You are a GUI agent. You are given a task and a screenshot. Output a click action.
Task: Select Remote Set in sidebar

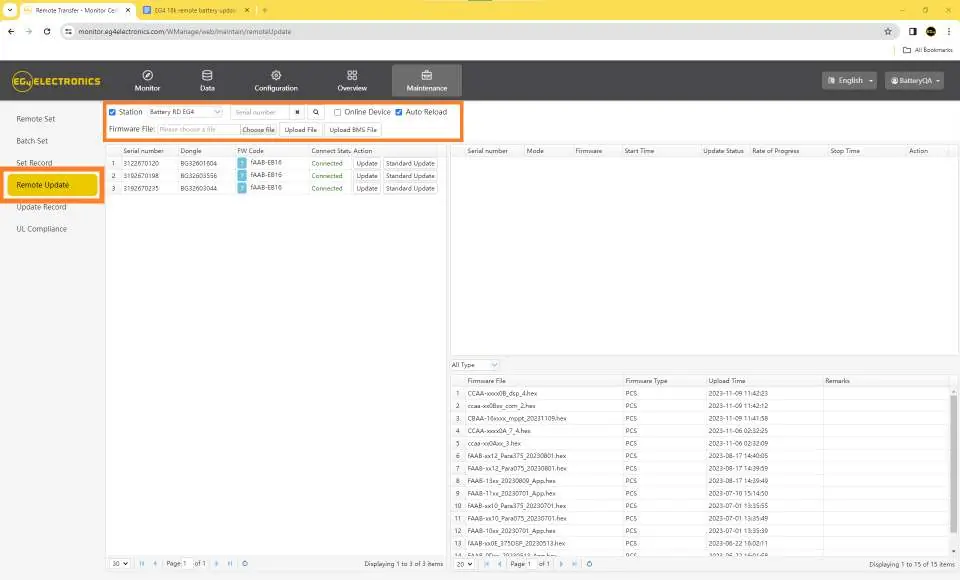coord(36,119)
